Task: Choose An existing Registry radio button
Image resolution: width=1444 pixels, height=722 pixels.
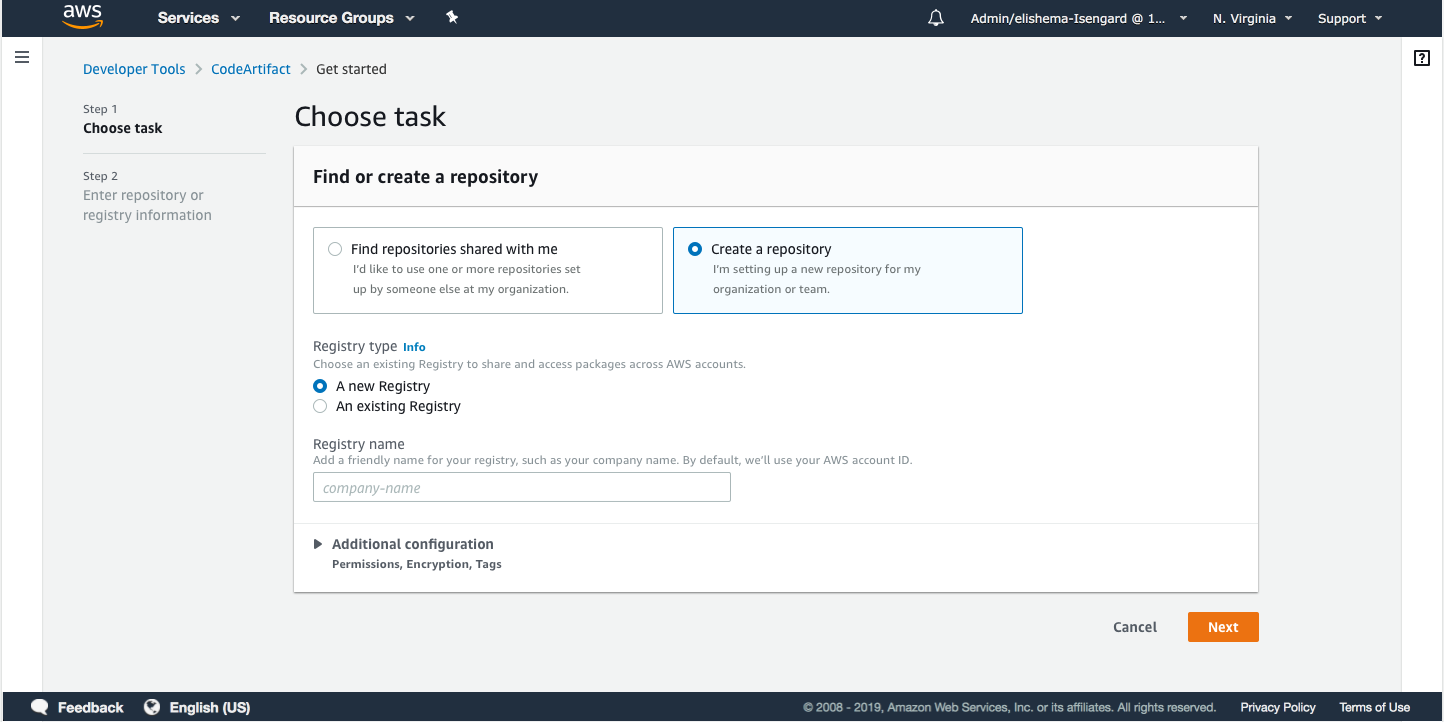Action: tap(320, 406)
